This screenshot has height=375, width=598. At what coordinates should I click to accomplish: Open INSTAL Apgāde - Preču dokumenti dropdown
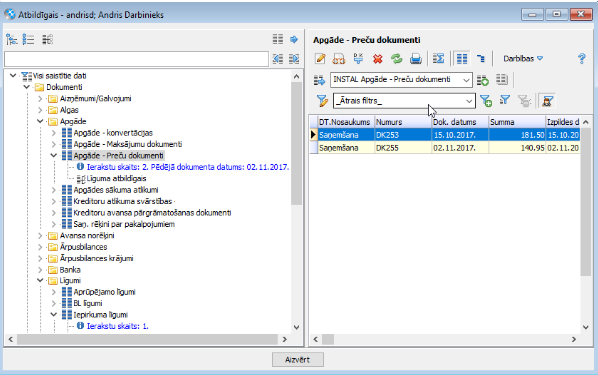(466, 80)
